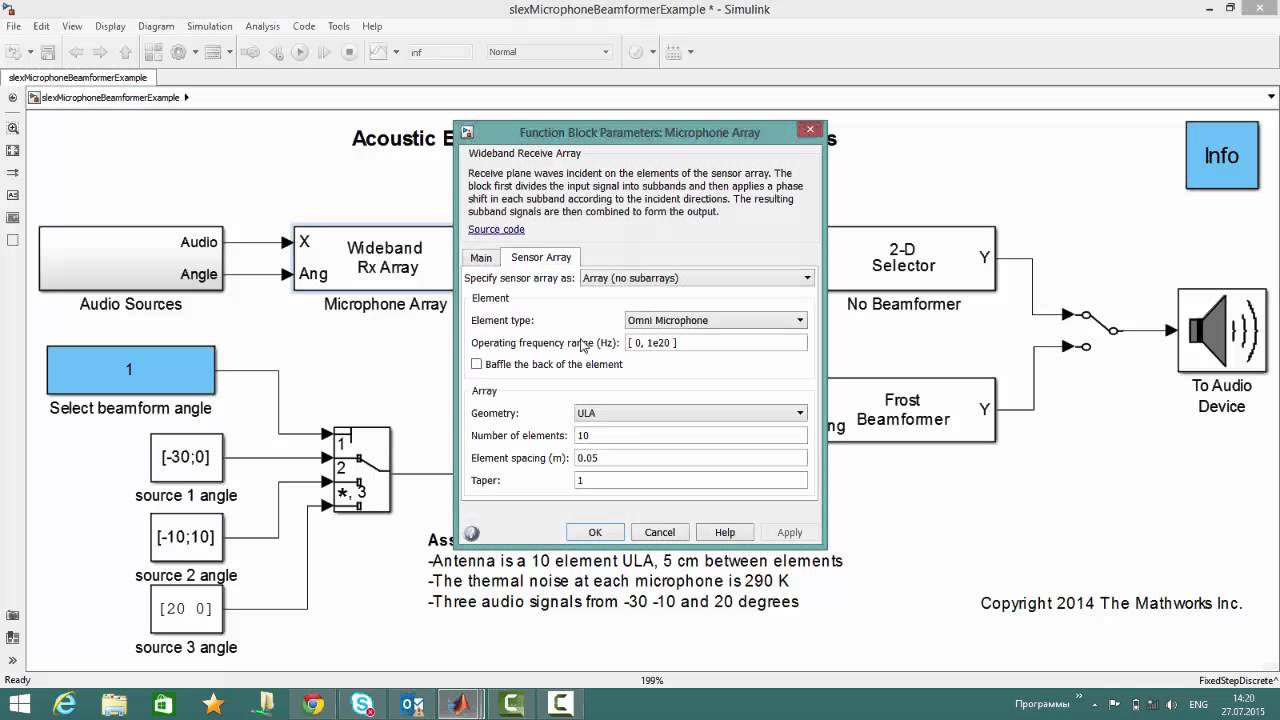Toggle Baffle the back of the element
Screen dimensions: 1280x720
tap(476, 364)
